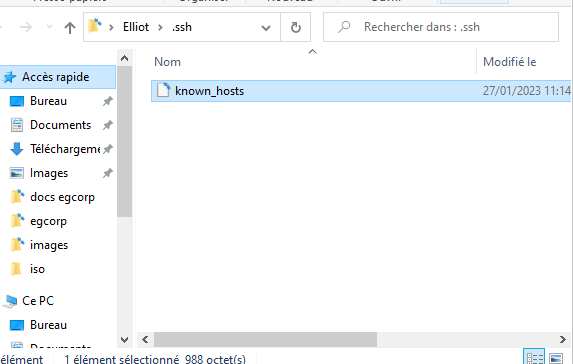Select Ce PC in navigation pane

coord(38,301)
